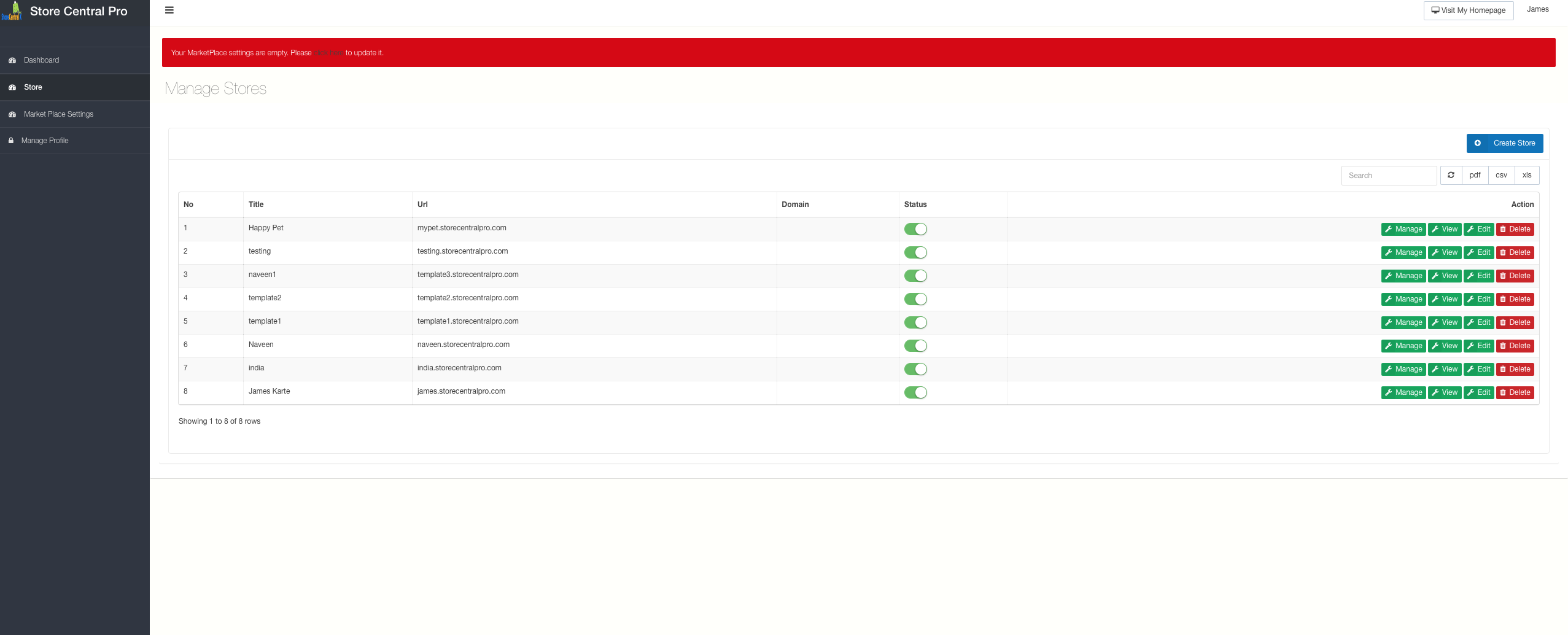Edit the testing store
Image resolution: width=1568 pixels, height=635 pixels.
pos(1478,252)
